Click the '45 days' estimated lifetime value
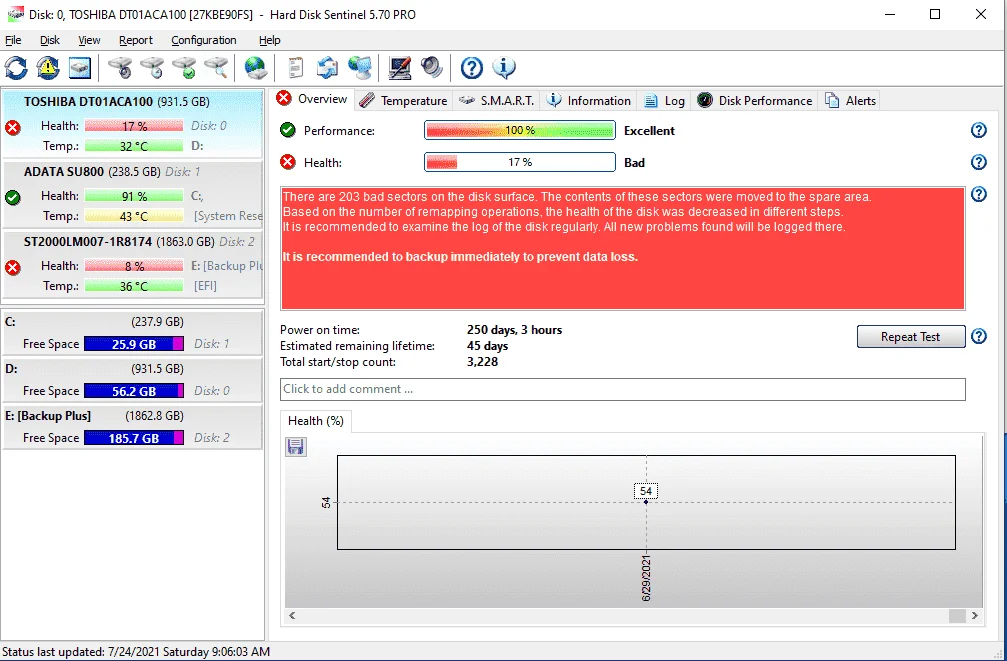Viewport: 1007px width, 661px height. [x=487, y=346]
